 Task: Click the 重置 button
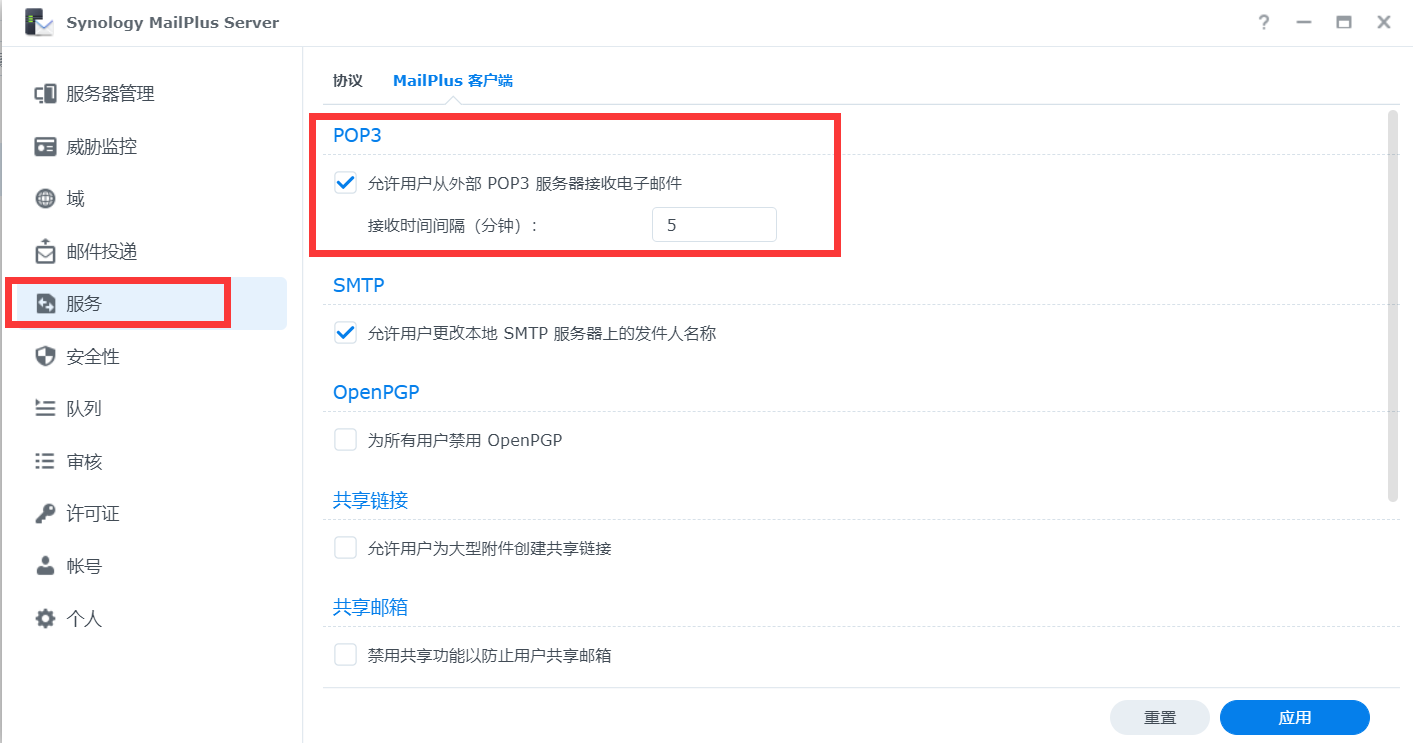(1160, 718)
